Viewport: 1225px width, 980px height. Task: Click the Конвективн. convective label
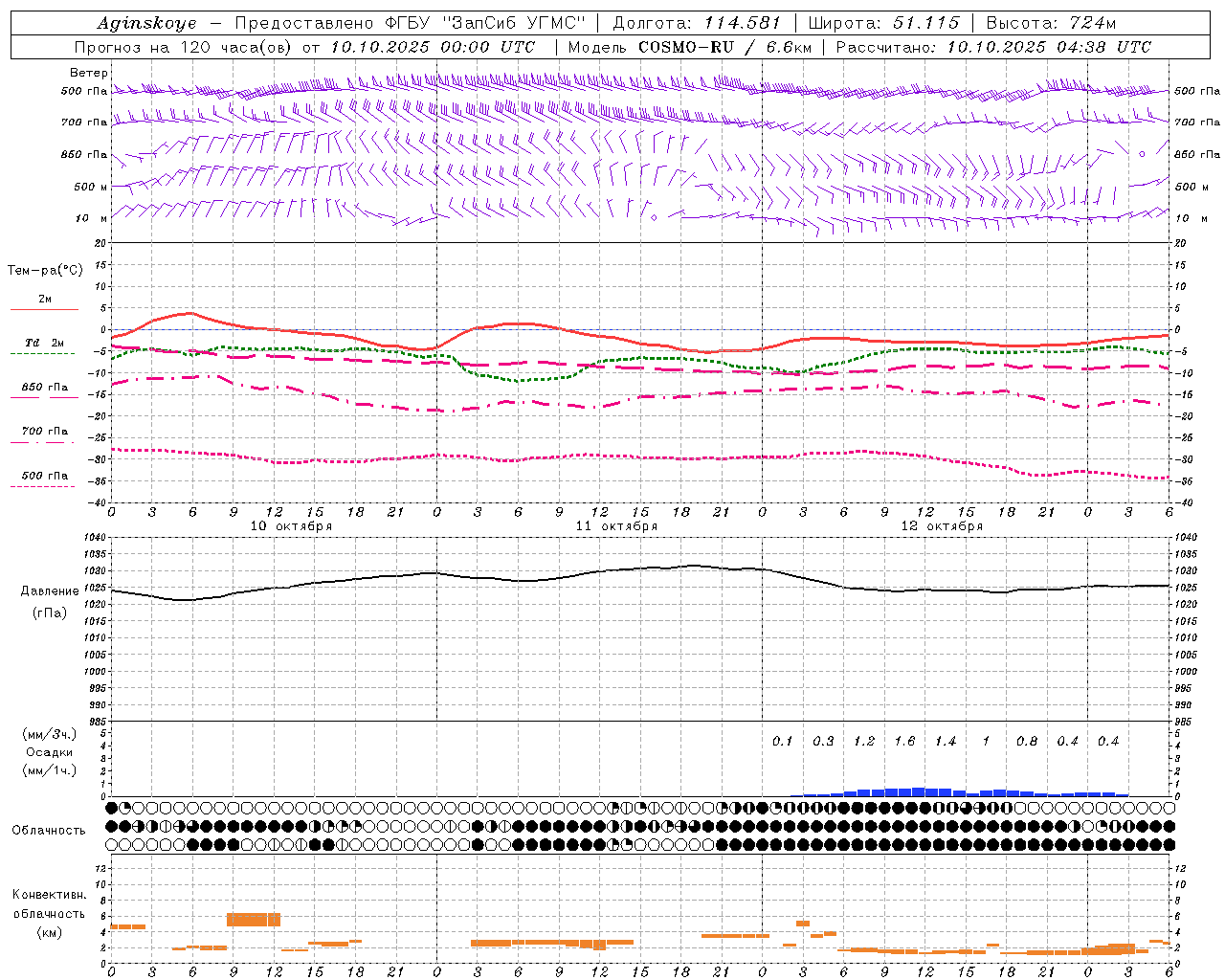point(50,895)
